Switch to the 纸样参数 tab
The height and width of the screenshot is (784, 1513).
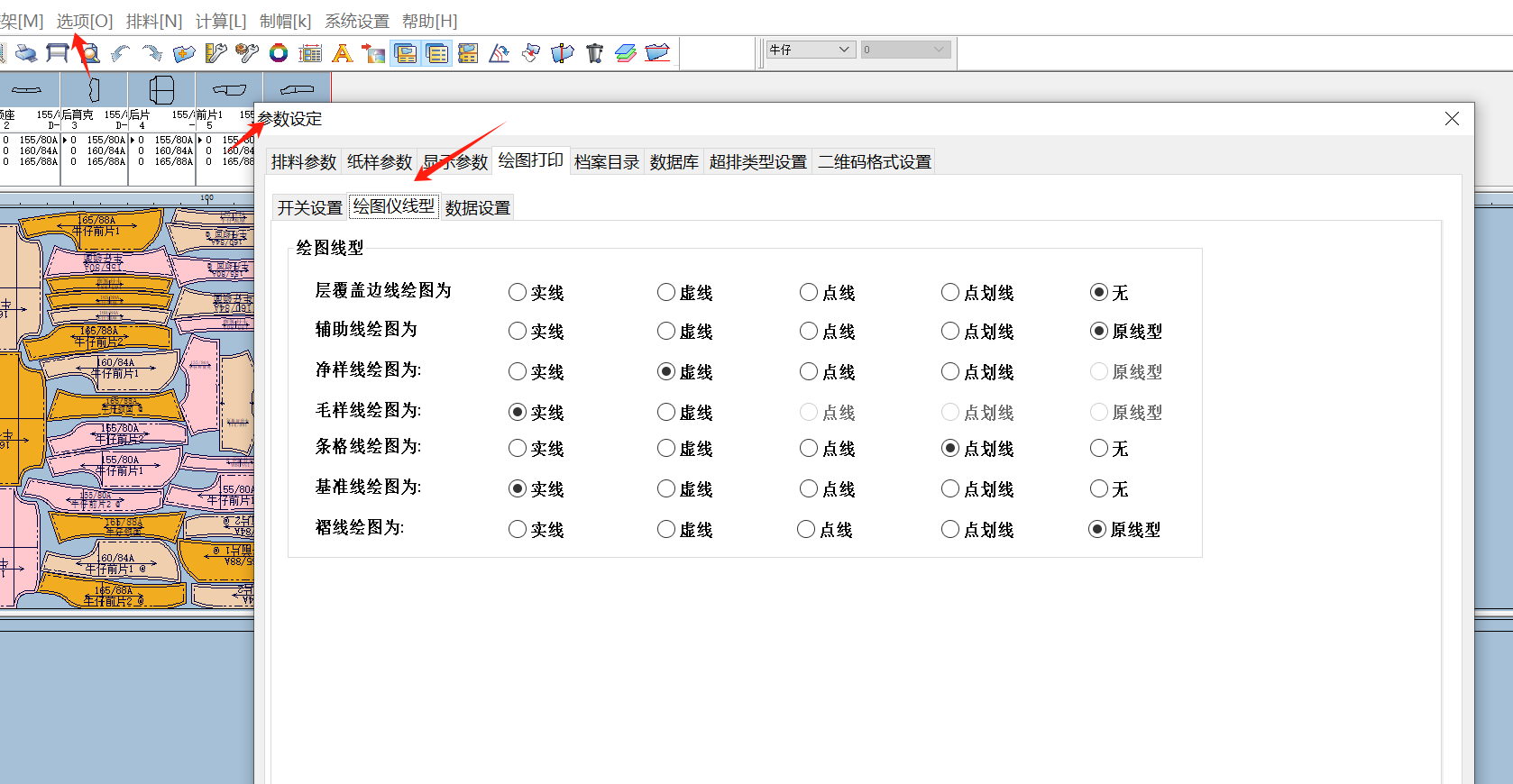[x=380, y=162]
